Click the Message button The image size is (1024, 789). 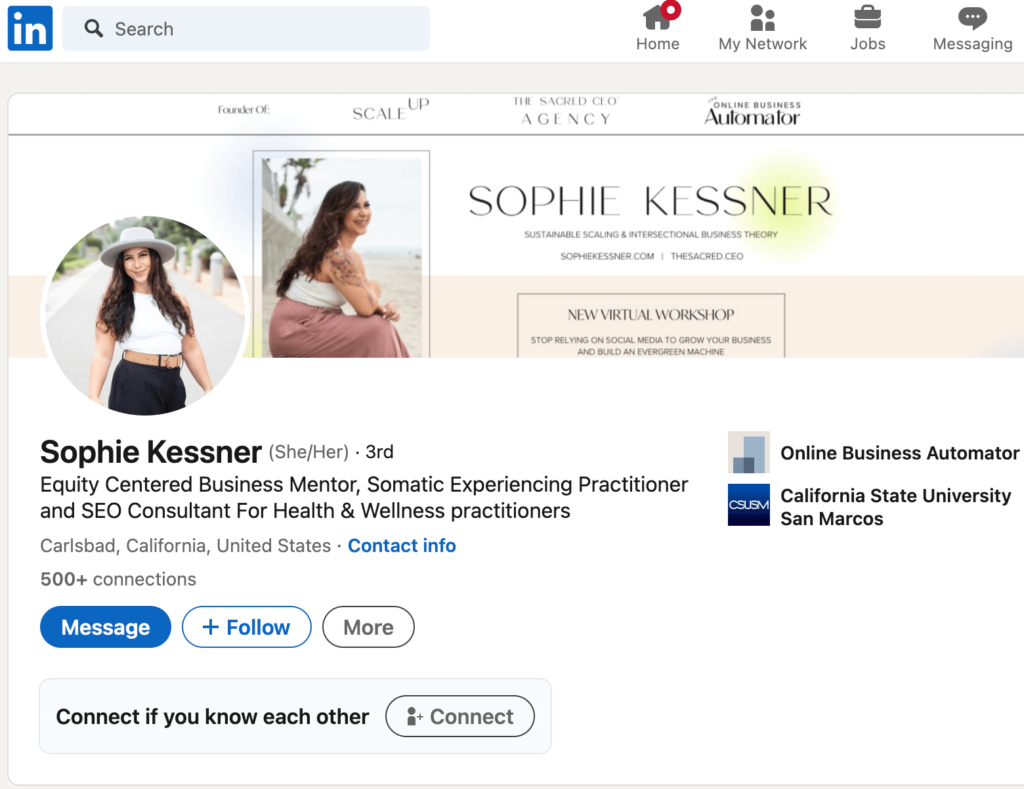105,627
